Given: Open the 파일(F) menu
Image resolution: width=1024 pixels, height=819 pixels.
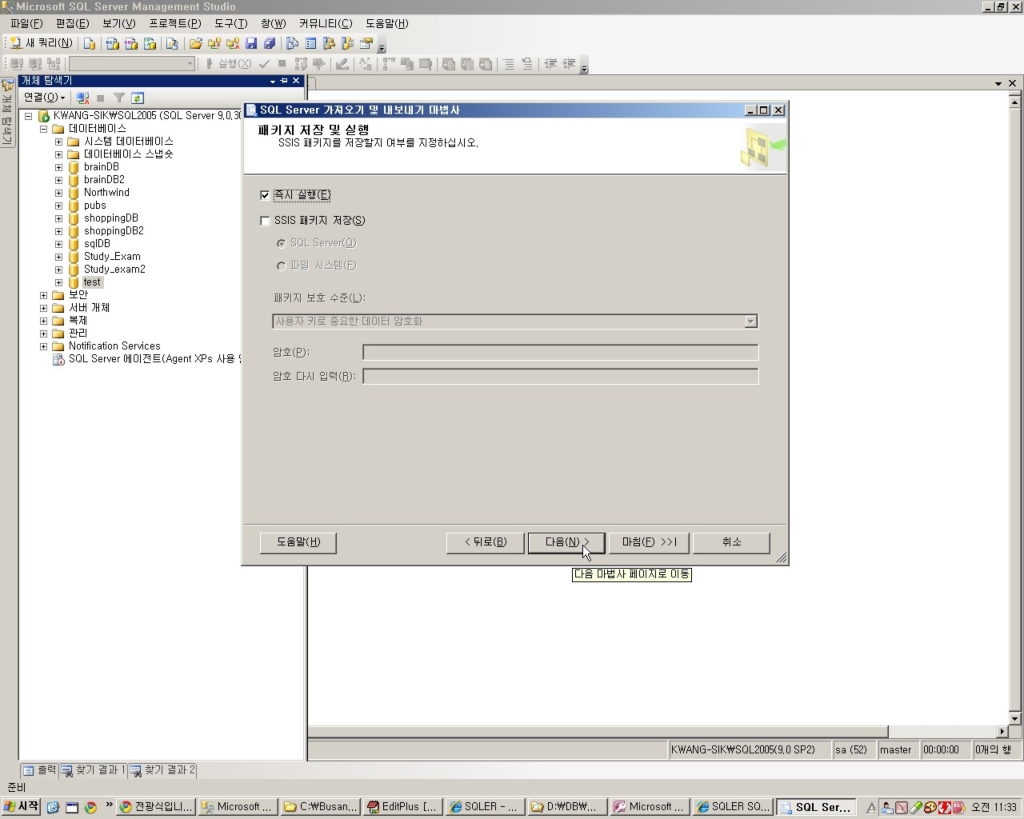Looking at the screenshot, I should coord(27,24).
